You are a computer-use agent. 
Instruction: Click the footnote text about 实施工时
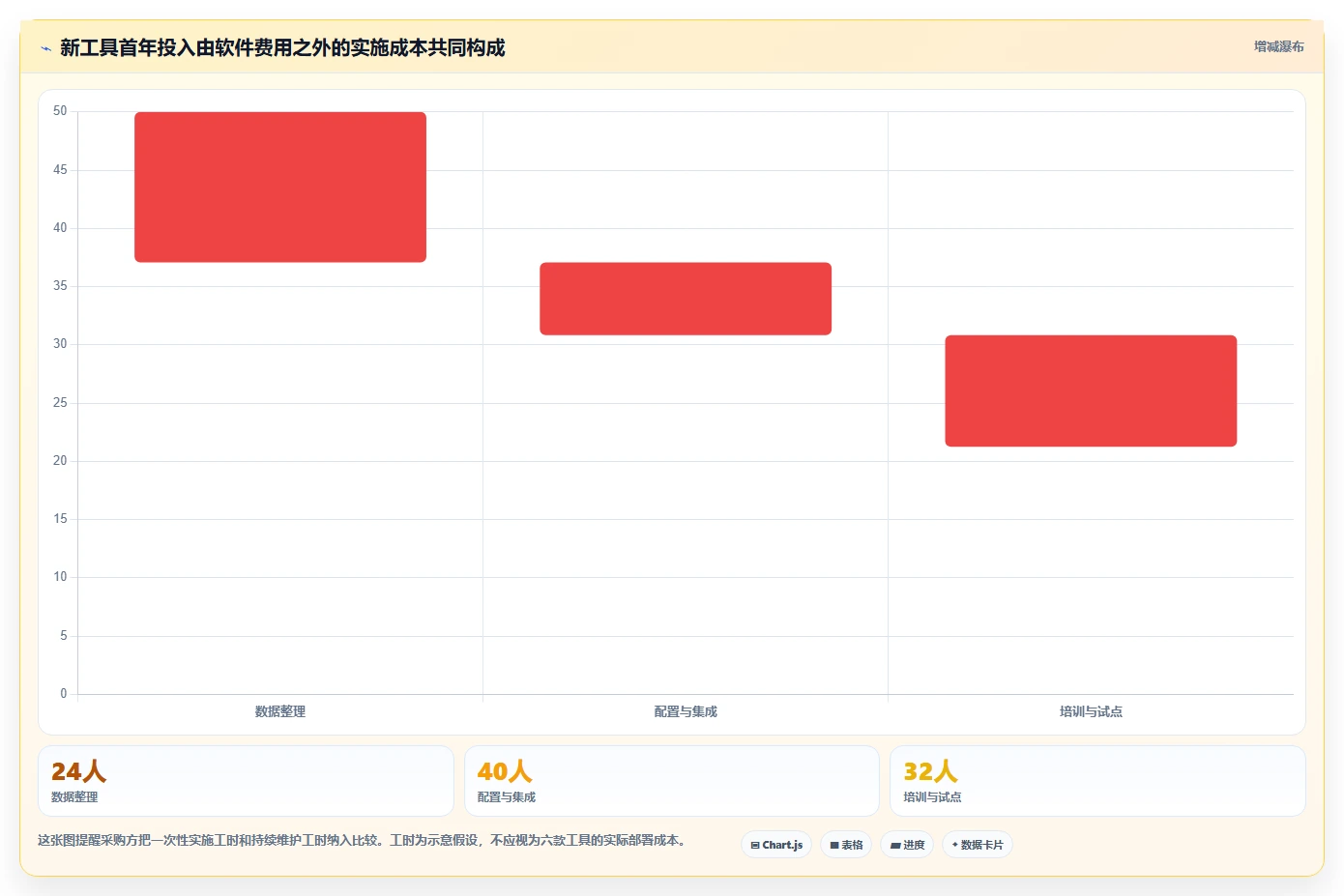click(363, 840)
